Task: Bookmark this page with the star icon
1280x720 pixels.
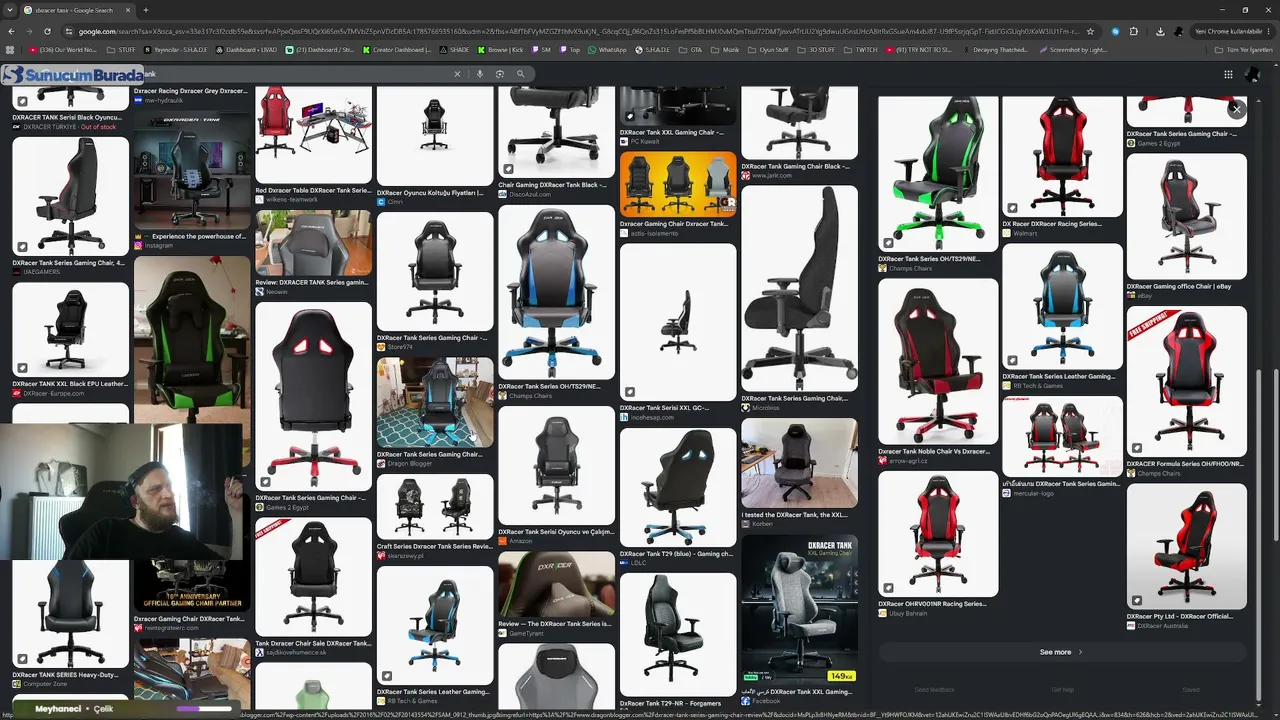Action: [1090, 31]
